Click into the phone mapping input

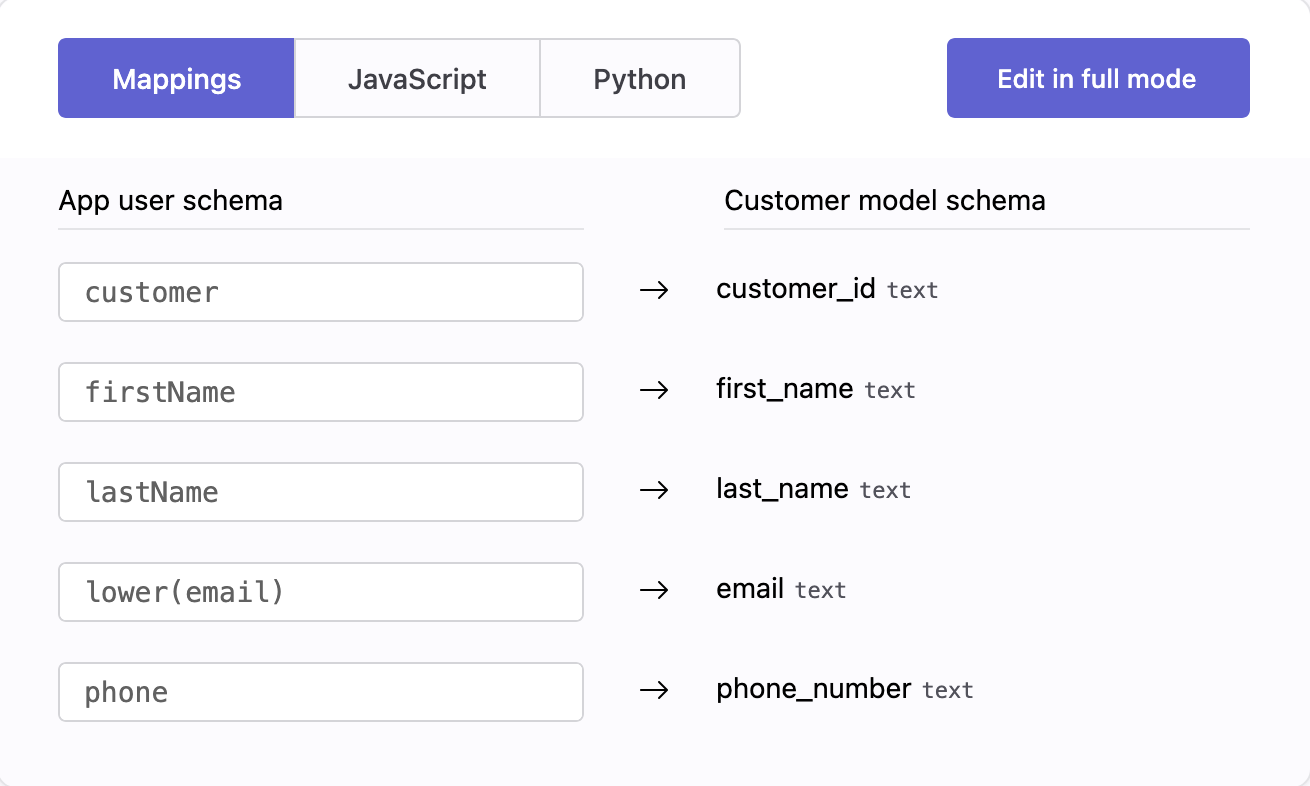pos(320,692)
